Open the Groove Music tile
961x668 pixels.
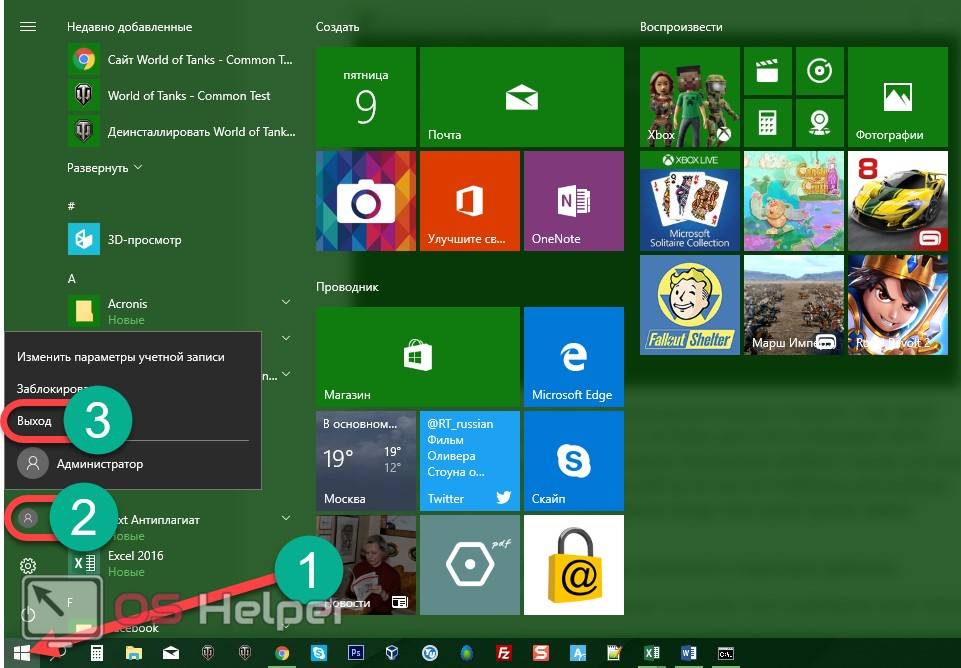[x=819, y=71]
